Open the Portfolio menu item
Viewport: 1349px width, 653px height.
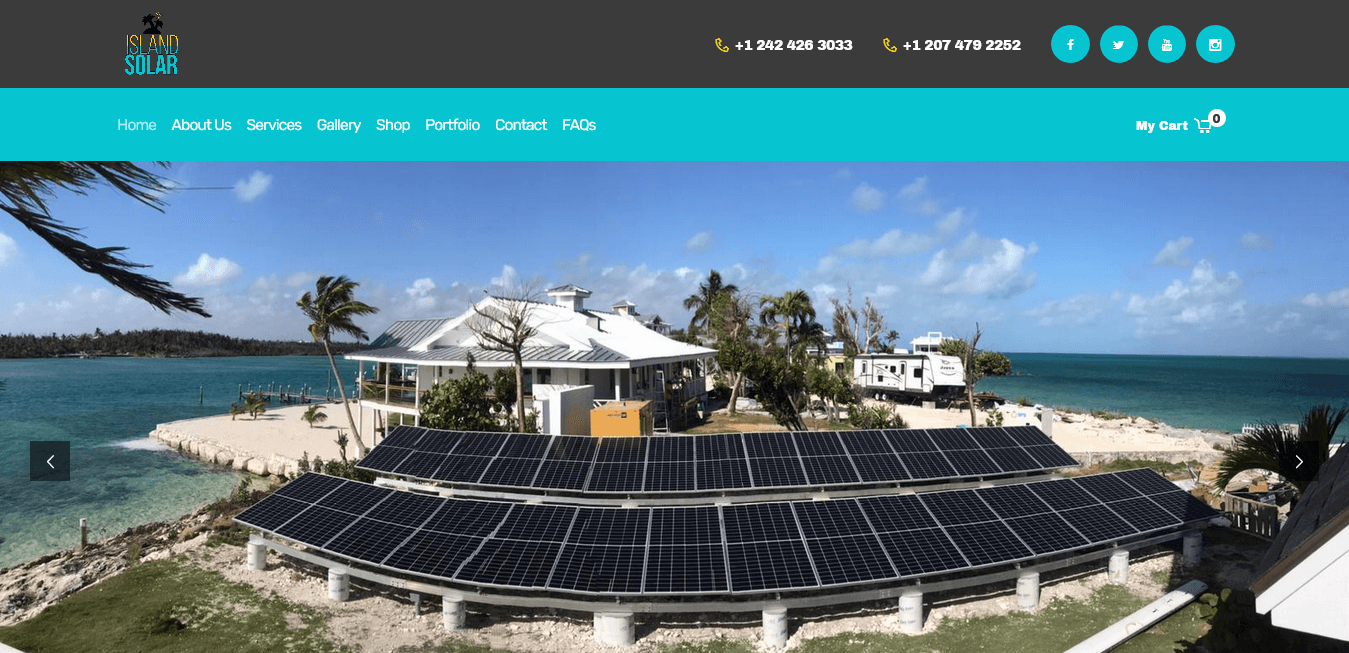pyautogui.click(x=452, y=125)
